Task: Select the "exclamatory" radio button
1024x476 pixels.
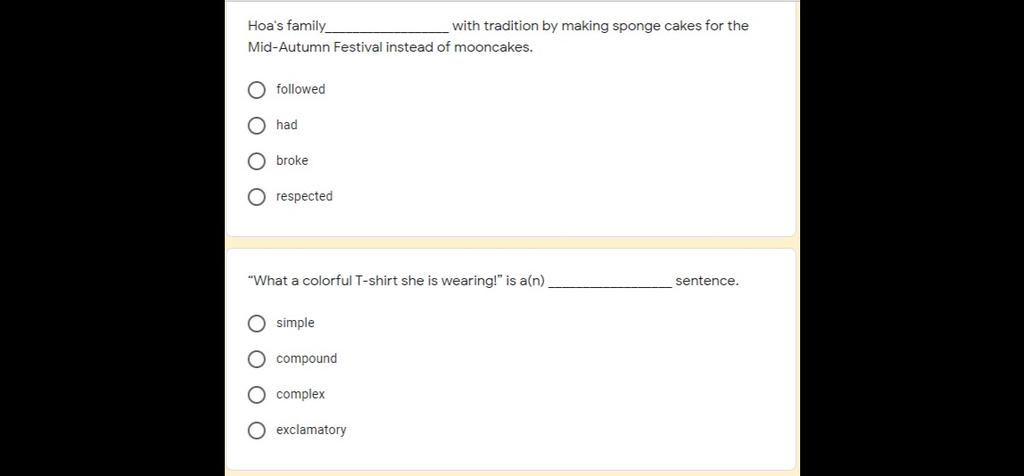Action: point(257,430)
